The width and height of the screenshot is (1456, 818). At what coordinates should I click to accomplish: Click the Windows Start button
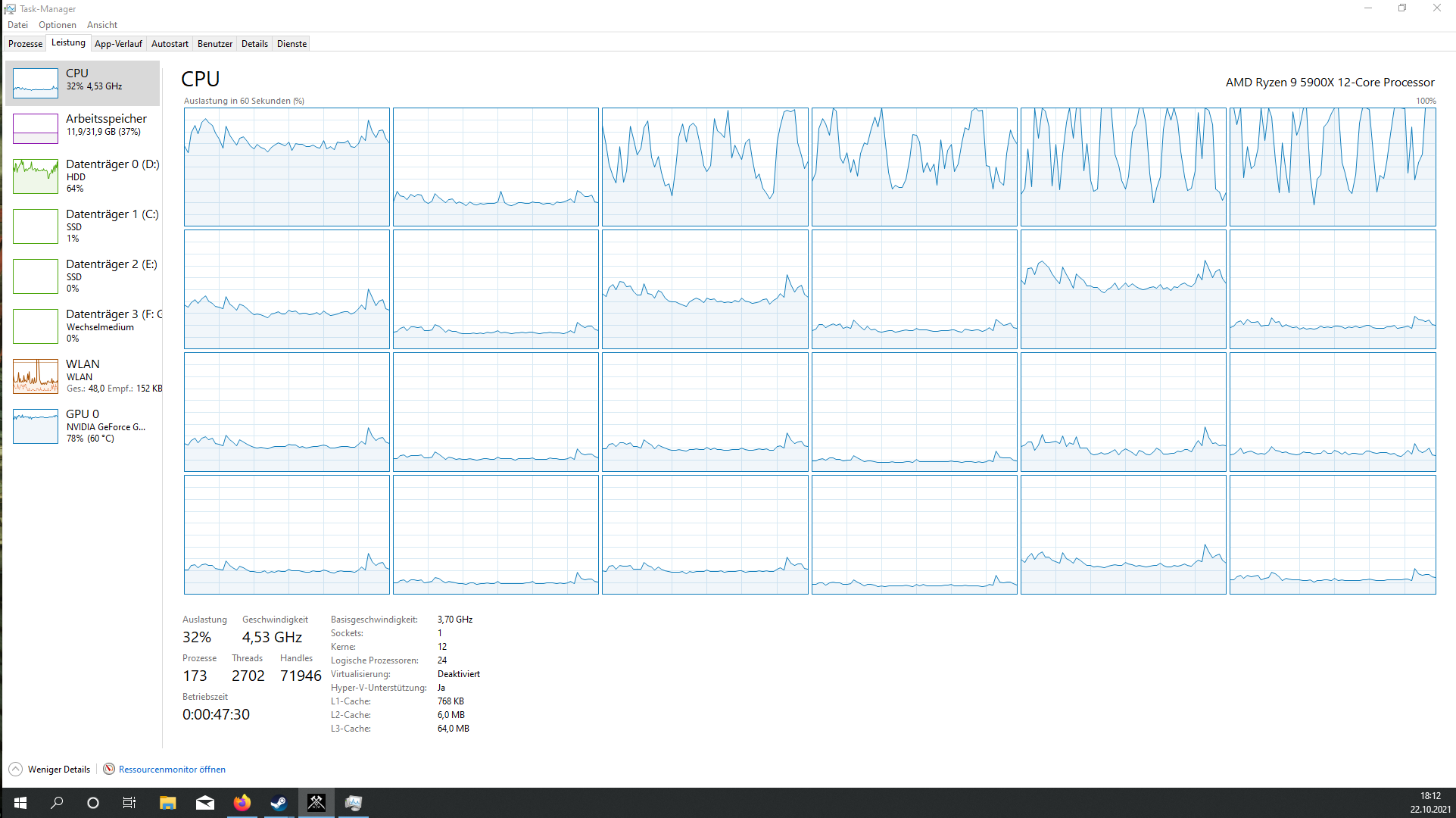coord(20,803)
